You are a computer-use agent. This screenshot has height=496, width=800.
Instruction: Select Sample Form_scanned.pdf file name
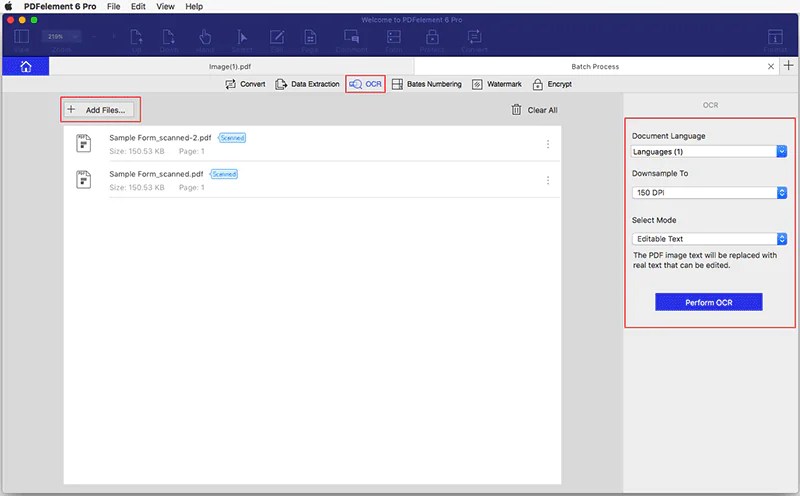coord(156,174)
